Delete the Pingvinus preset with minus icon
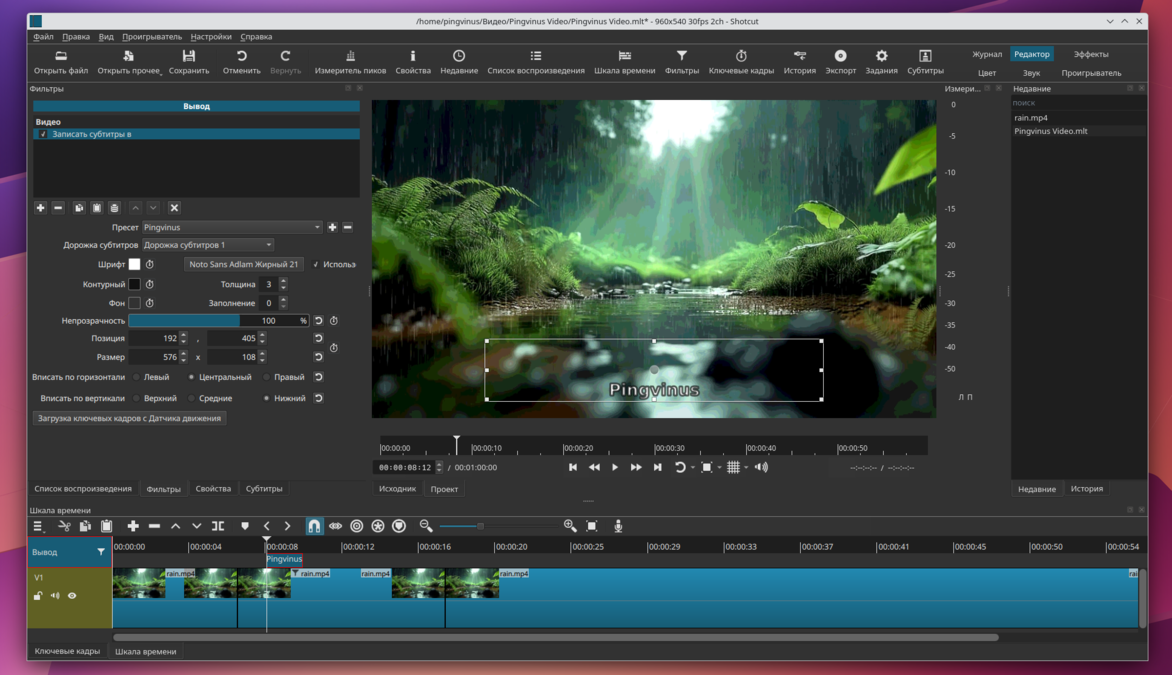 point(348,227)
